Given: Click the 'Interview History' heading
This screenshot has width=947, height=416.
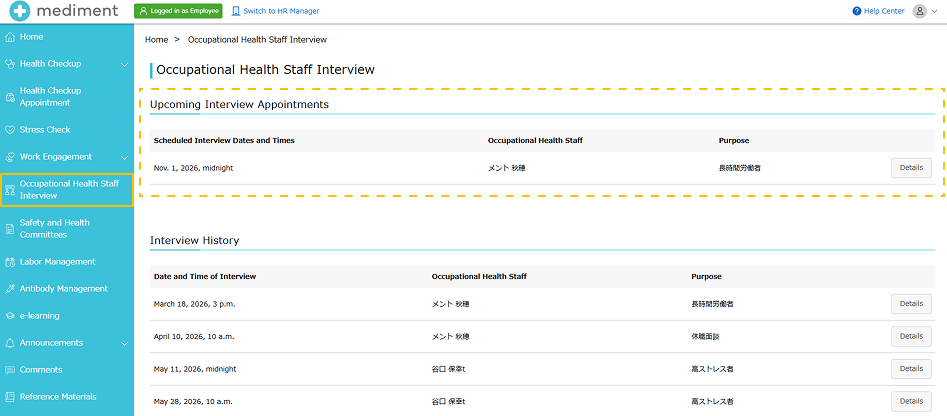Looking at the screenshot, I should pyautogui.click(x=194, y=240).
